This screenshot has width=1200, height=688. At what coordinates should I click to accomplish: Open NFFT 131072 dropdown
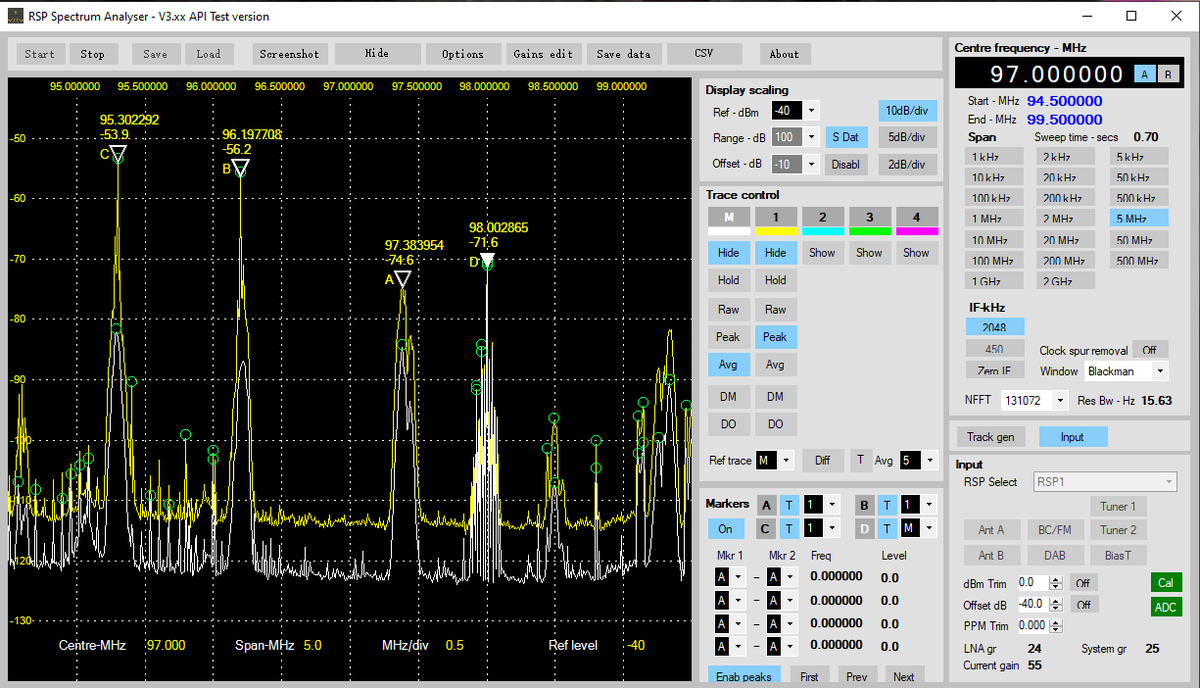coord(1059,400)
